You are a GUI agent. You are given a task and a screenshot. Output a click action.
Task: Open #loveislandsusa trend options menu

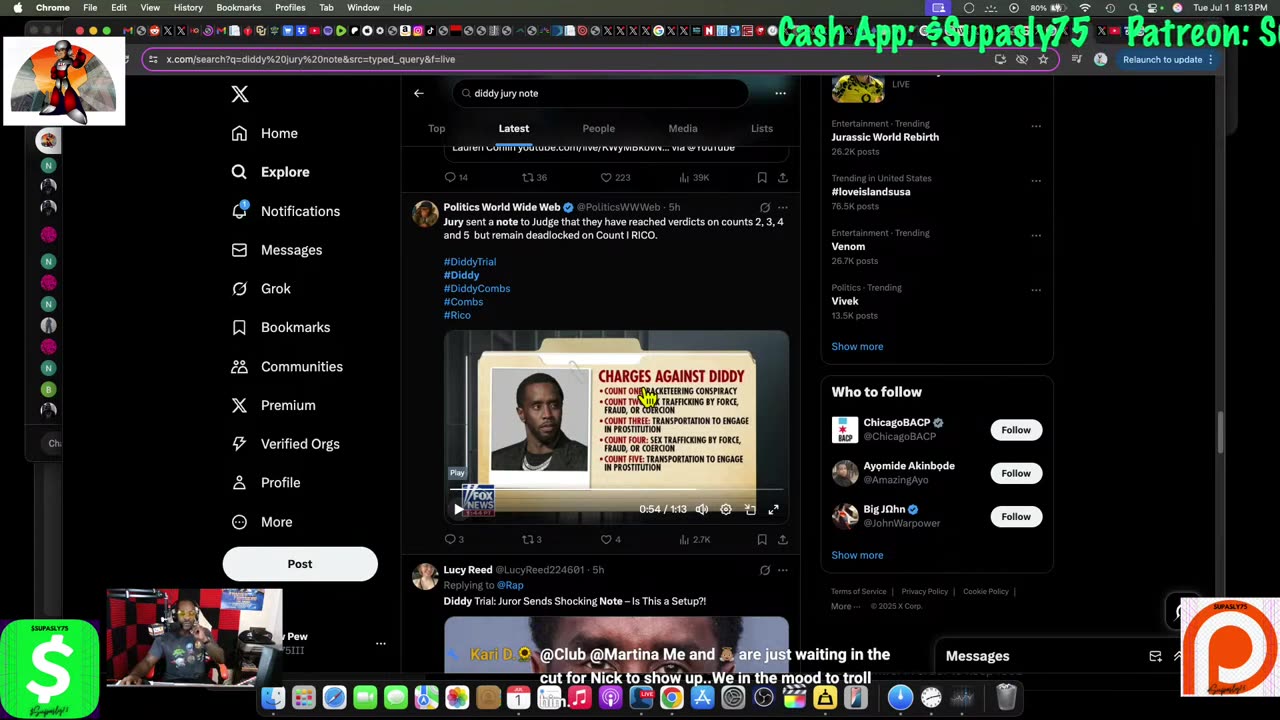click(x=1036, y=181)
